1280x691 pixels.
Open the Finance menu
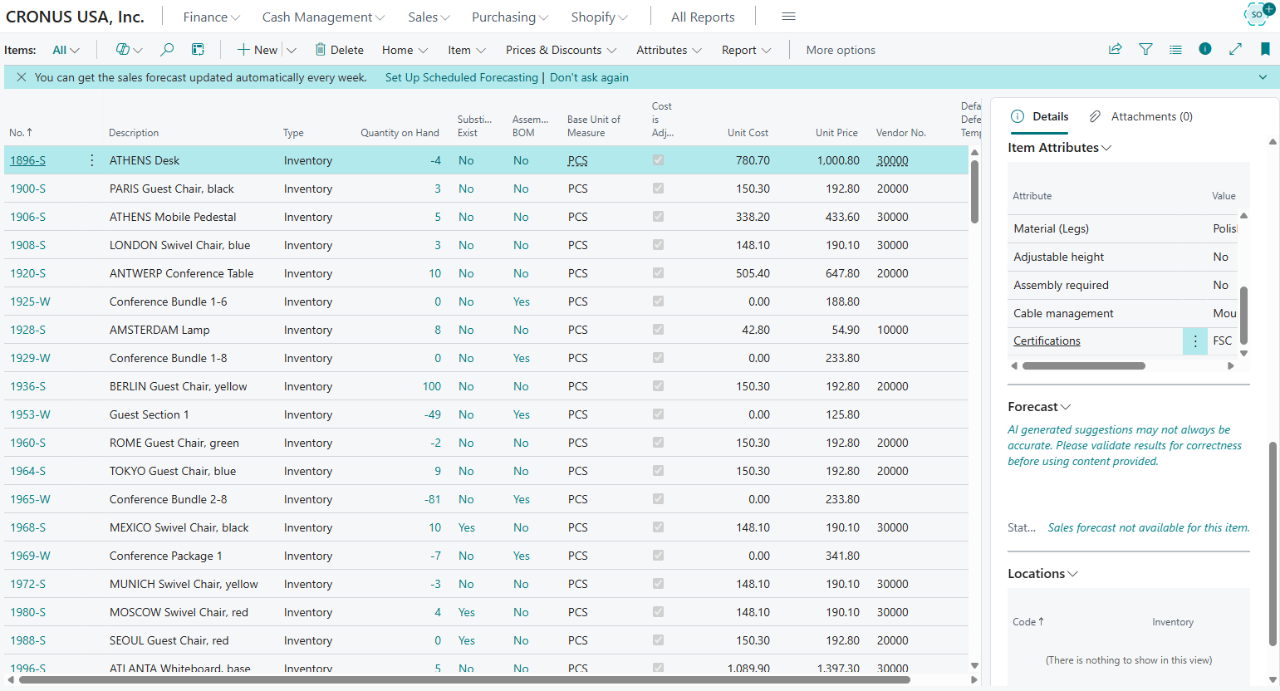click(211, 17)
